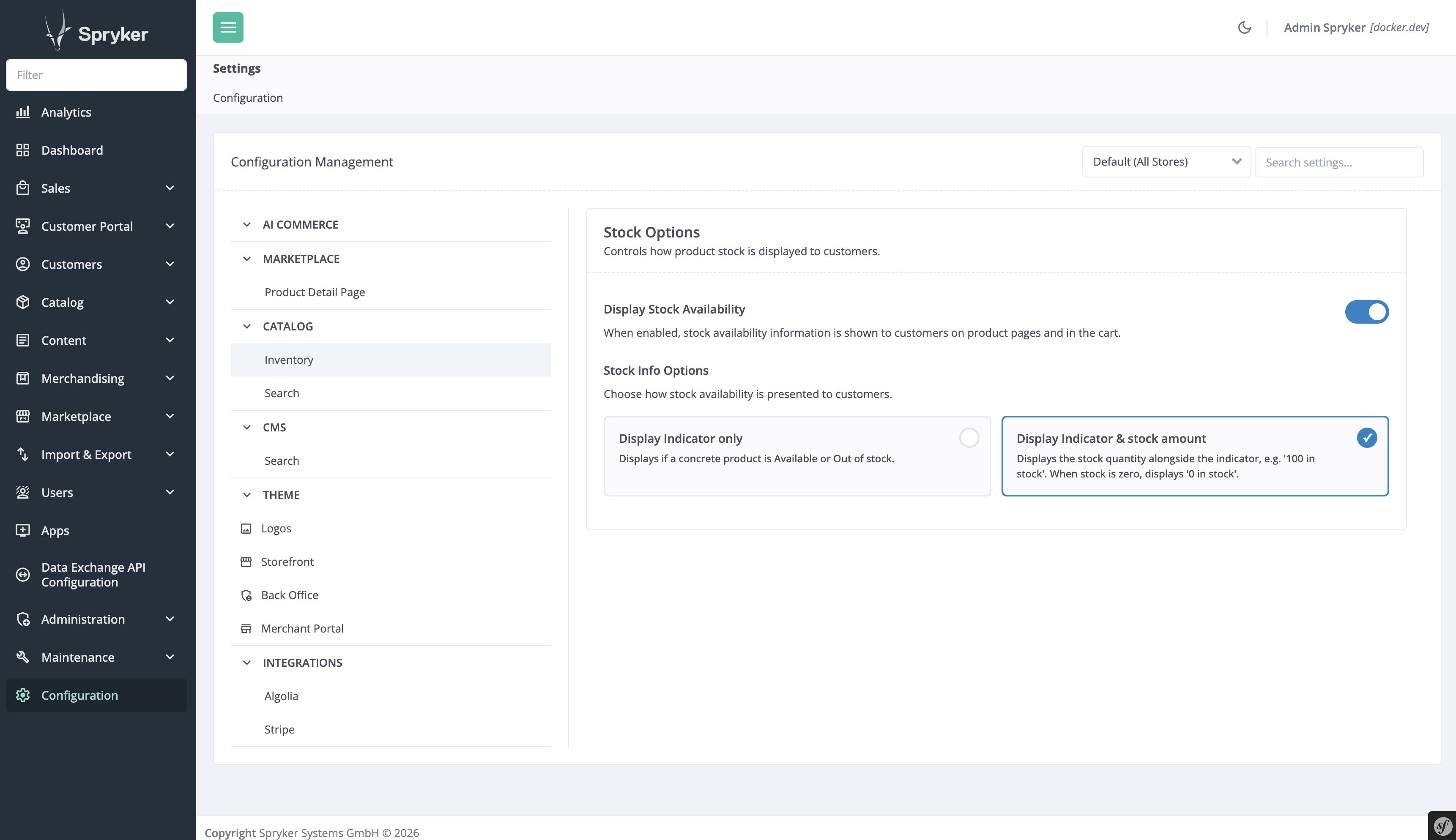Open Product Detail Page settings
Image resolution: width=1456 pixels, height=840 pixels.
pyautogui.click(x=315, y=292)
